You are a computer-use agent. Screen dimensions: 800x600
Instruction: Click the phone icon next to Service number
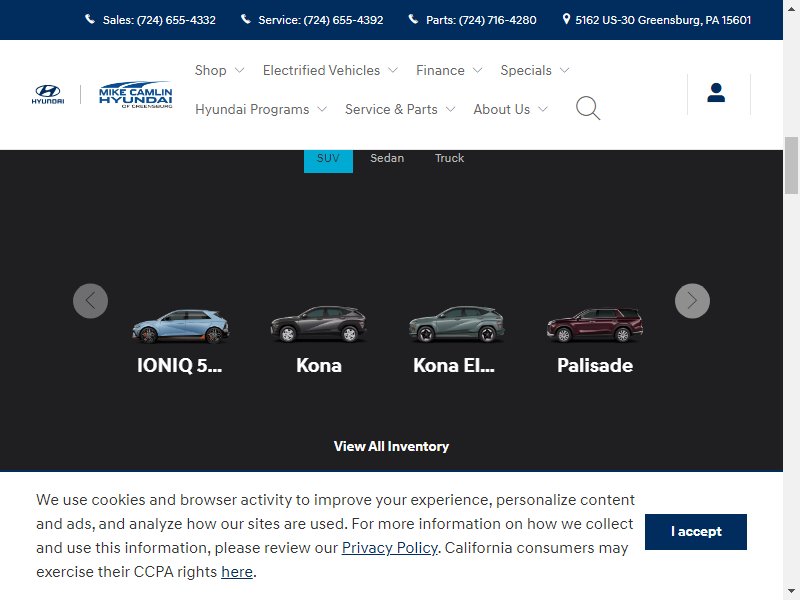(246, 19)
